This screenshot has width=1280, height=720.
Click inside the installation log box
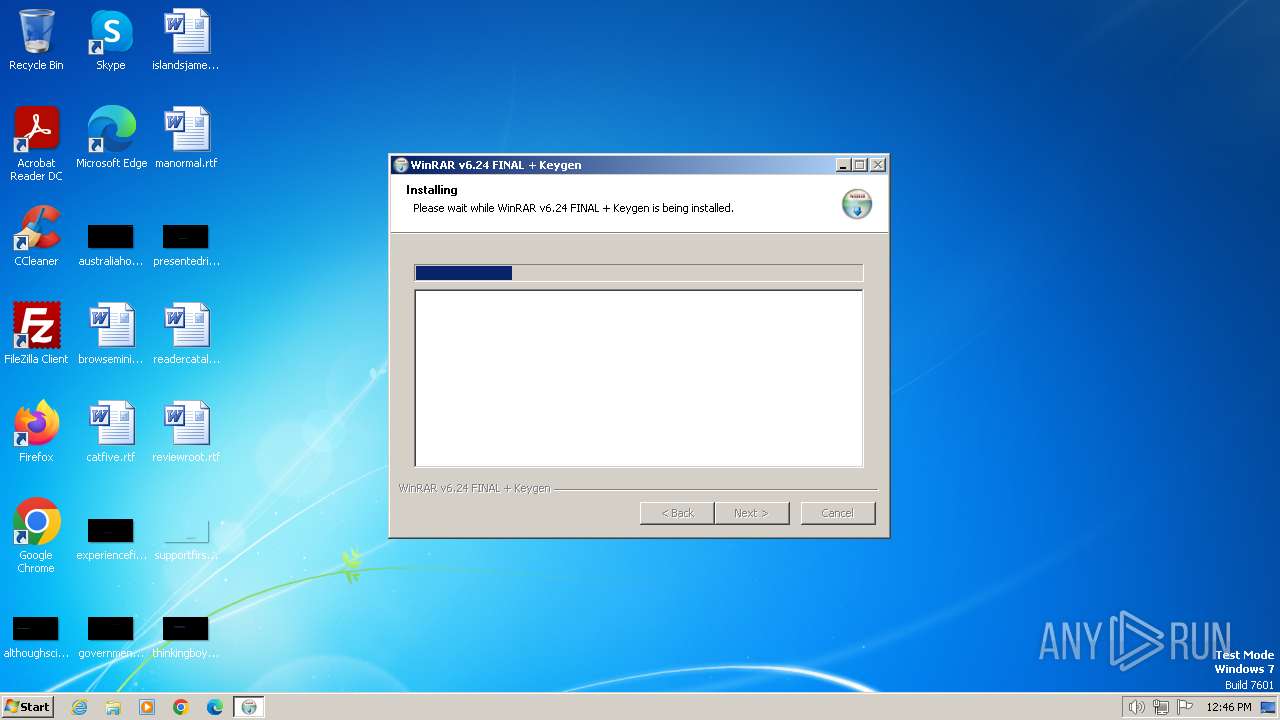tap(638, 378)
